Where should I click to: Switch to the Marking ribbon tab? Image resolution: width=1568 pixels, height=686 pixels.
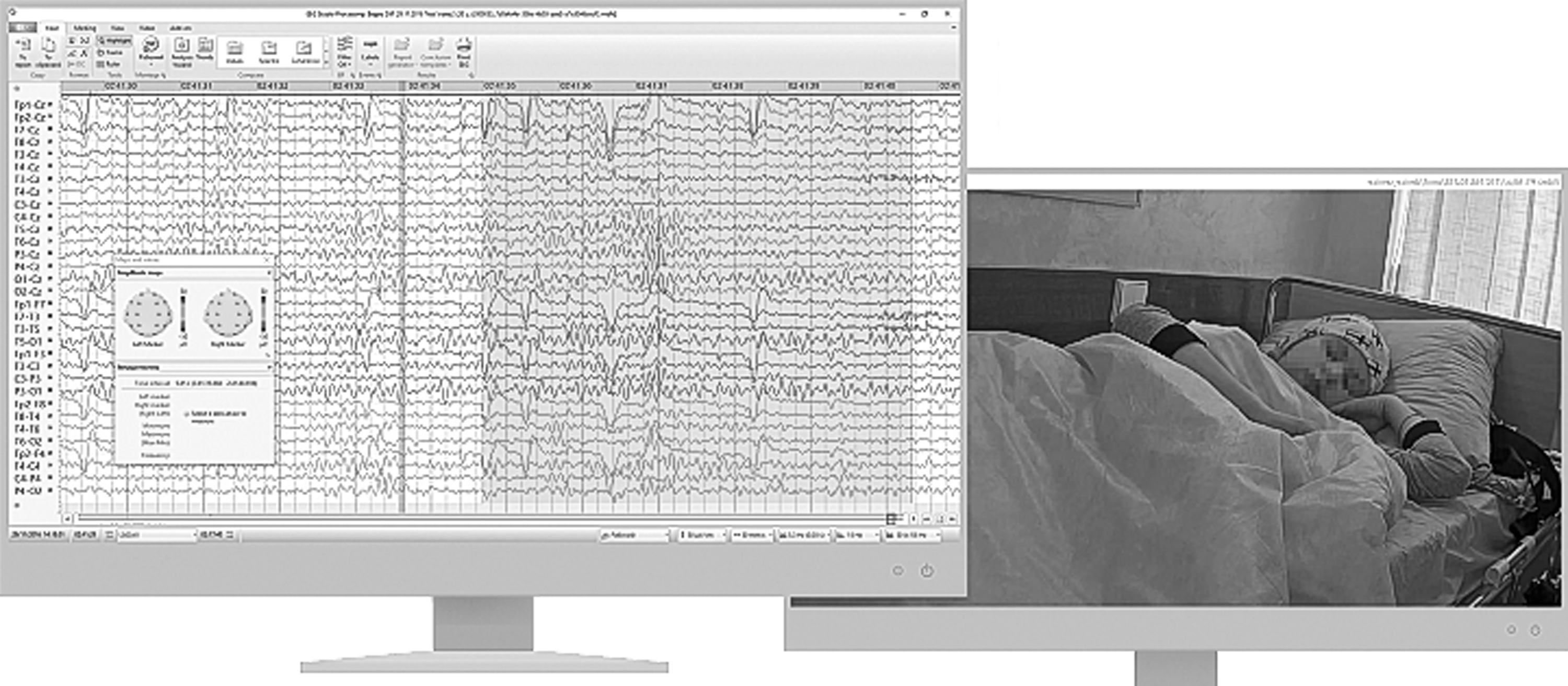point(85,28)
